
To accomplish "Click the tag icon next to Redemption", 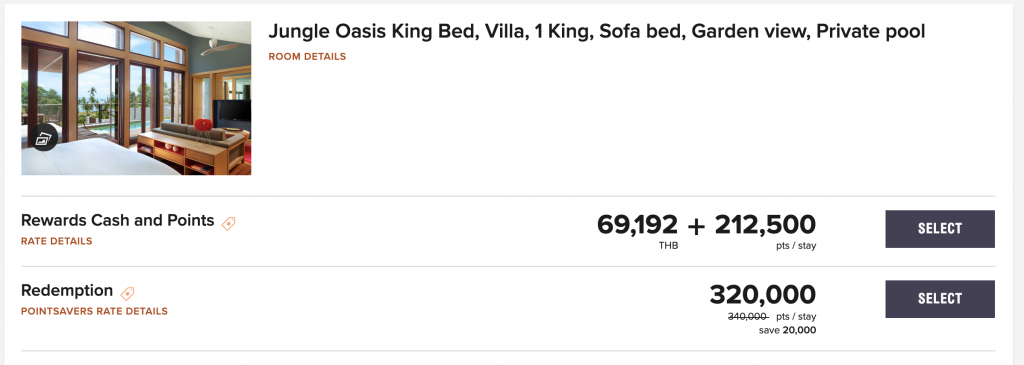I will (x=127, y=293).
